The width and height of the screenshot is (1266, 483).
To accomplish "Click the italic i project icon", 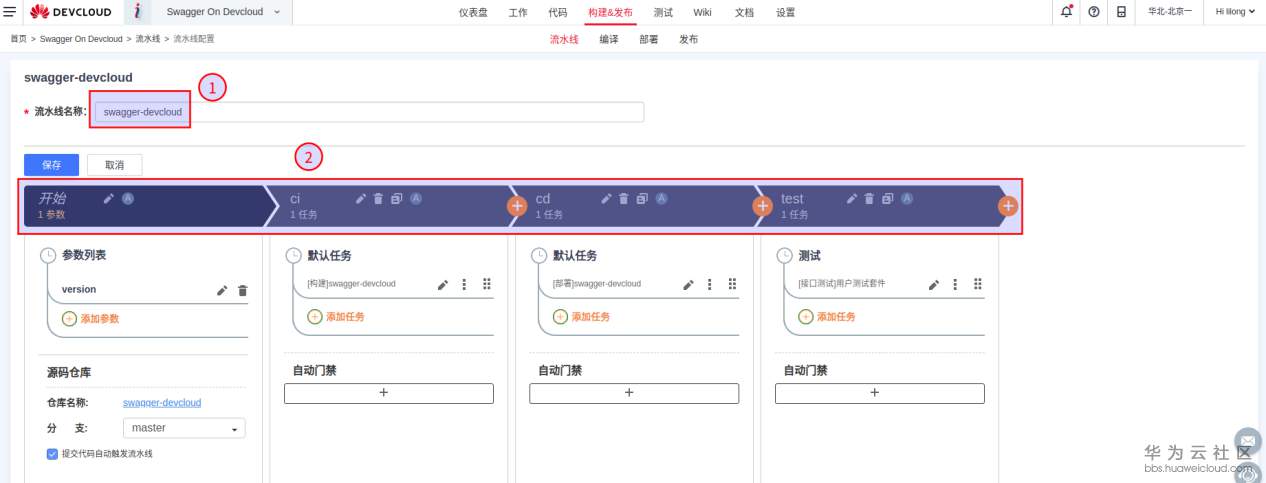I will pos(136,12).
